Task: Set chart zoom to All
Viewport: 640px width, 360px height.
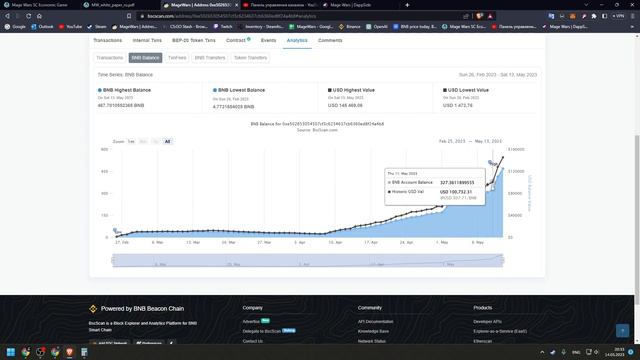Action: (167, 142)
